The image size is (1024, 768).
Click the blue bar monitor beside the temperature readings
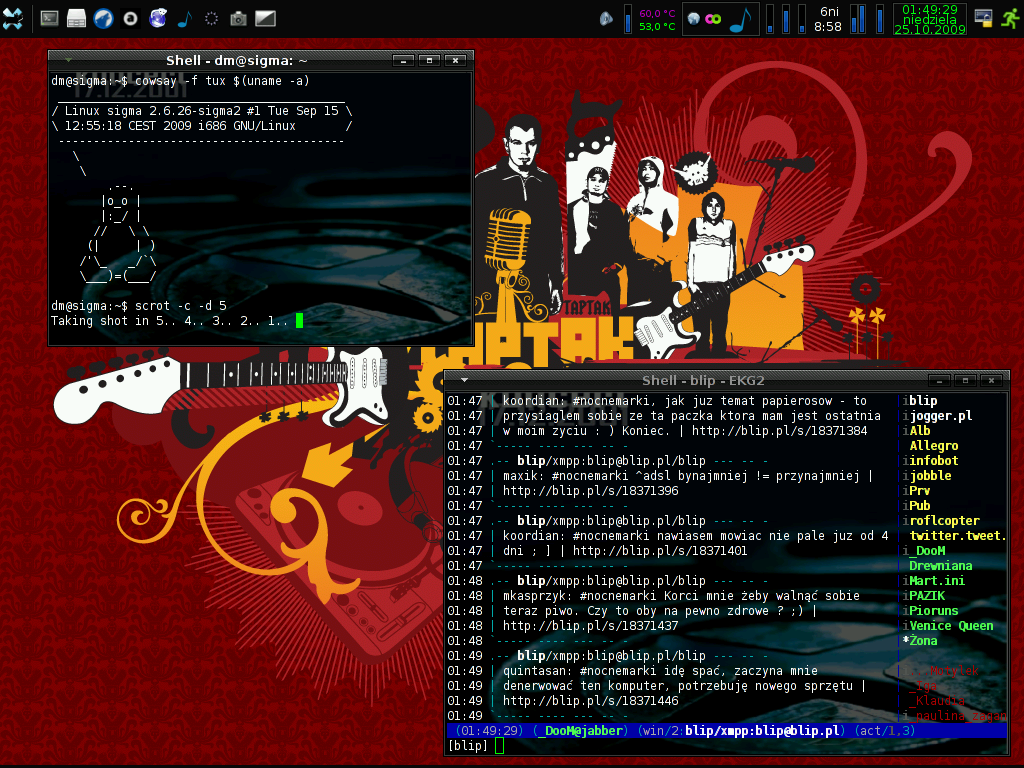[628, 19]
